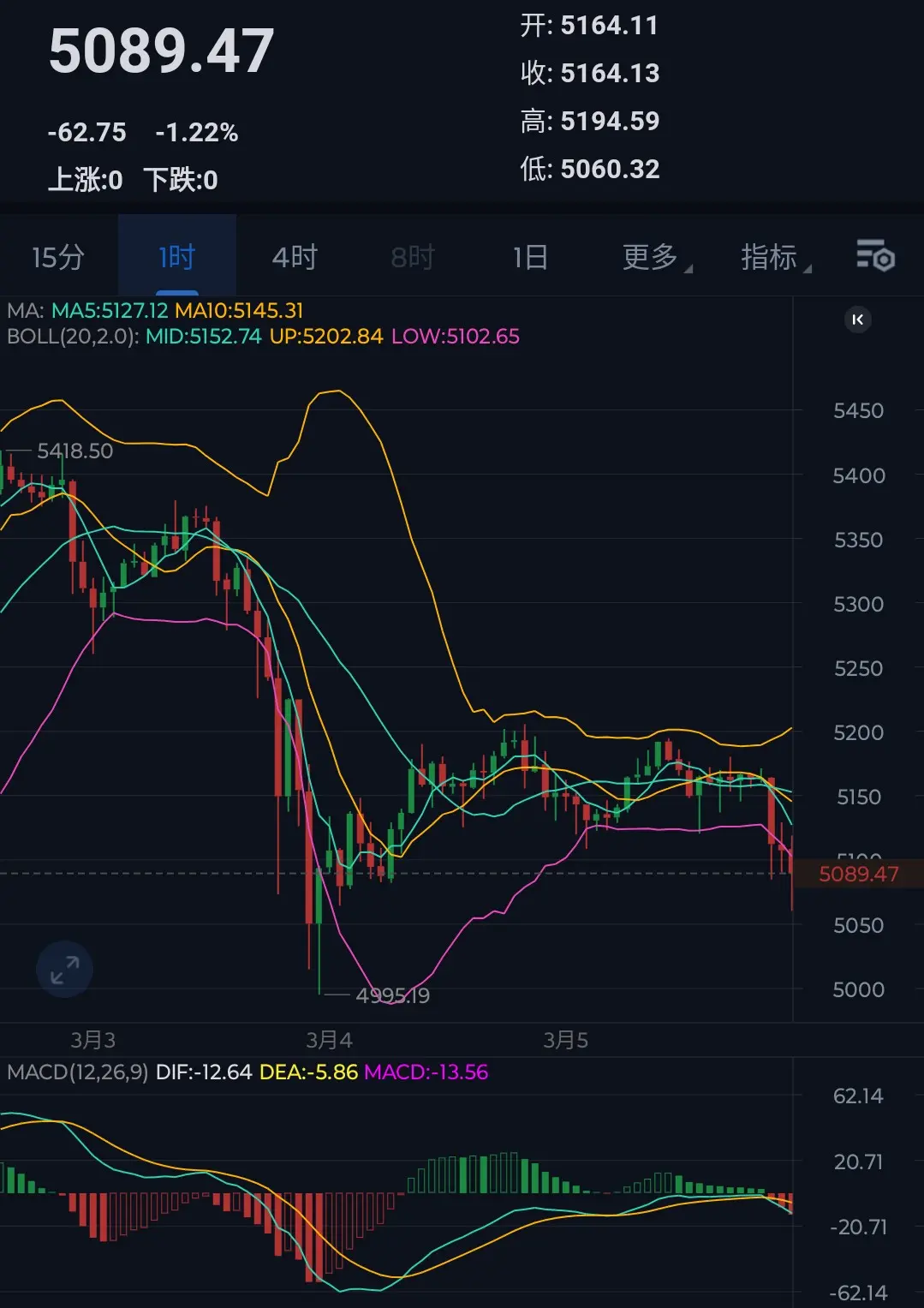The image size is (924, 1308).
Task: Collapse the price axis with arrow icon
Action: pyautogui.click(x=858, y=320)
